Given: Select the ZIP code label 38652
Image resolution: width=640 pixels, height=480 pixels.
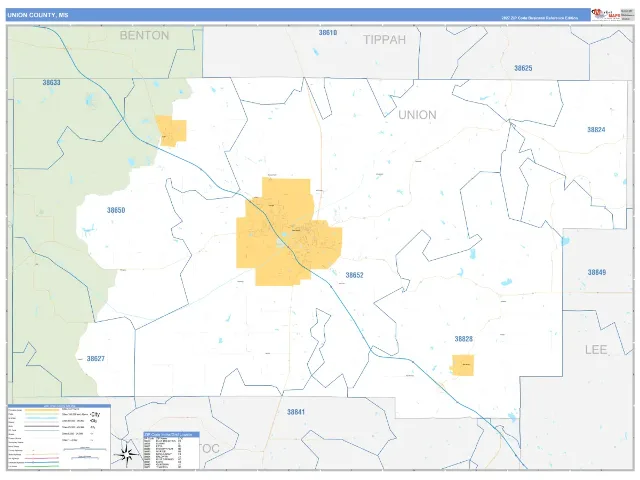Looking at the screenshot, I should click(x=354, y=275).
